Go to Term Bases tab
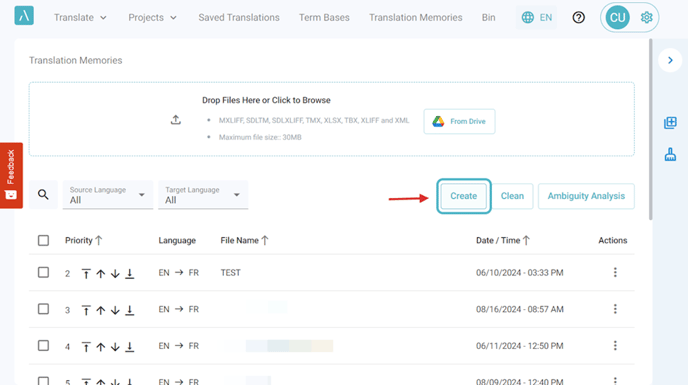 pos(324,18)
